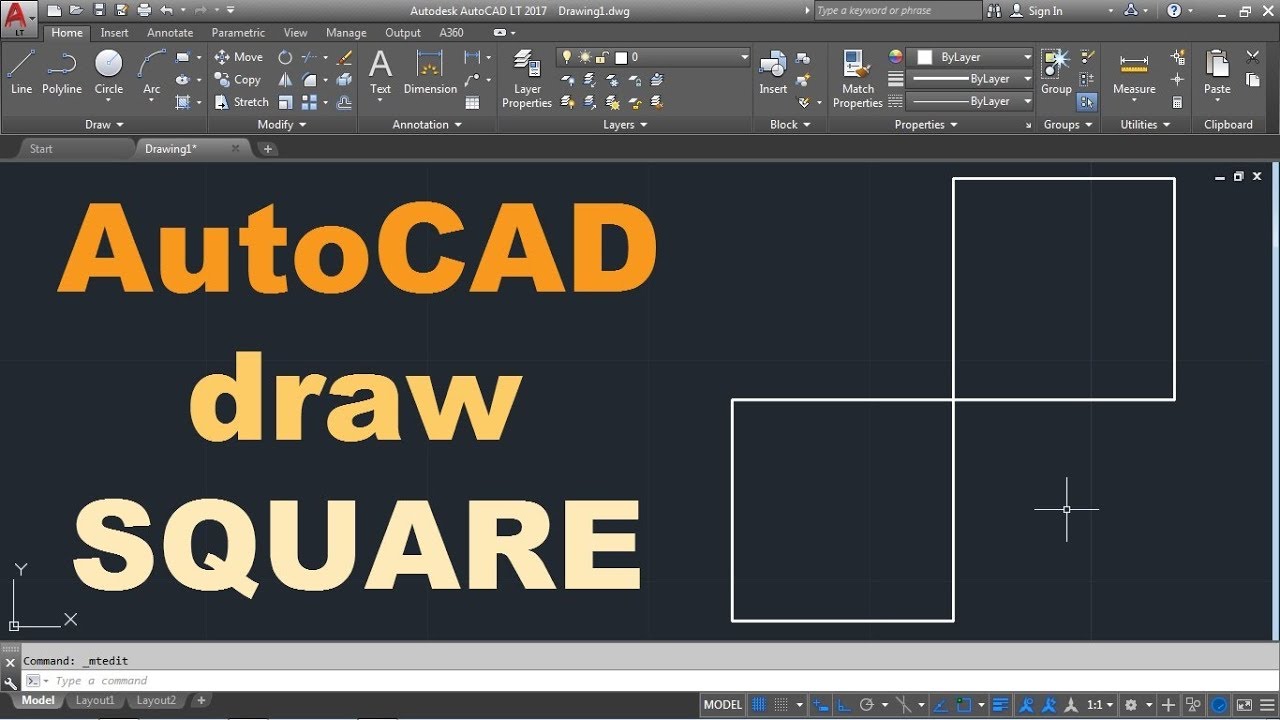Open the Start file tab

click(x=41, y=149)
